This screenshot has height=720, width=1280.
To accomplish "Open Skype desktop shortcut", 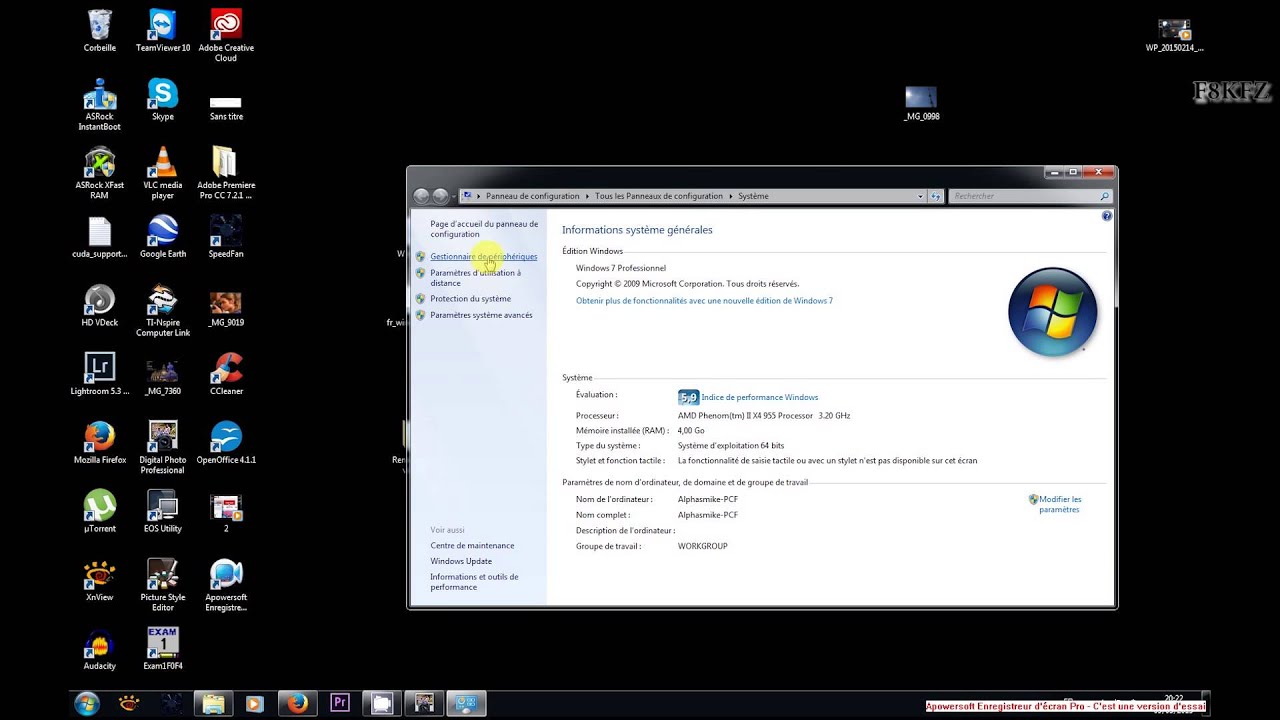I will pos(163,99).
